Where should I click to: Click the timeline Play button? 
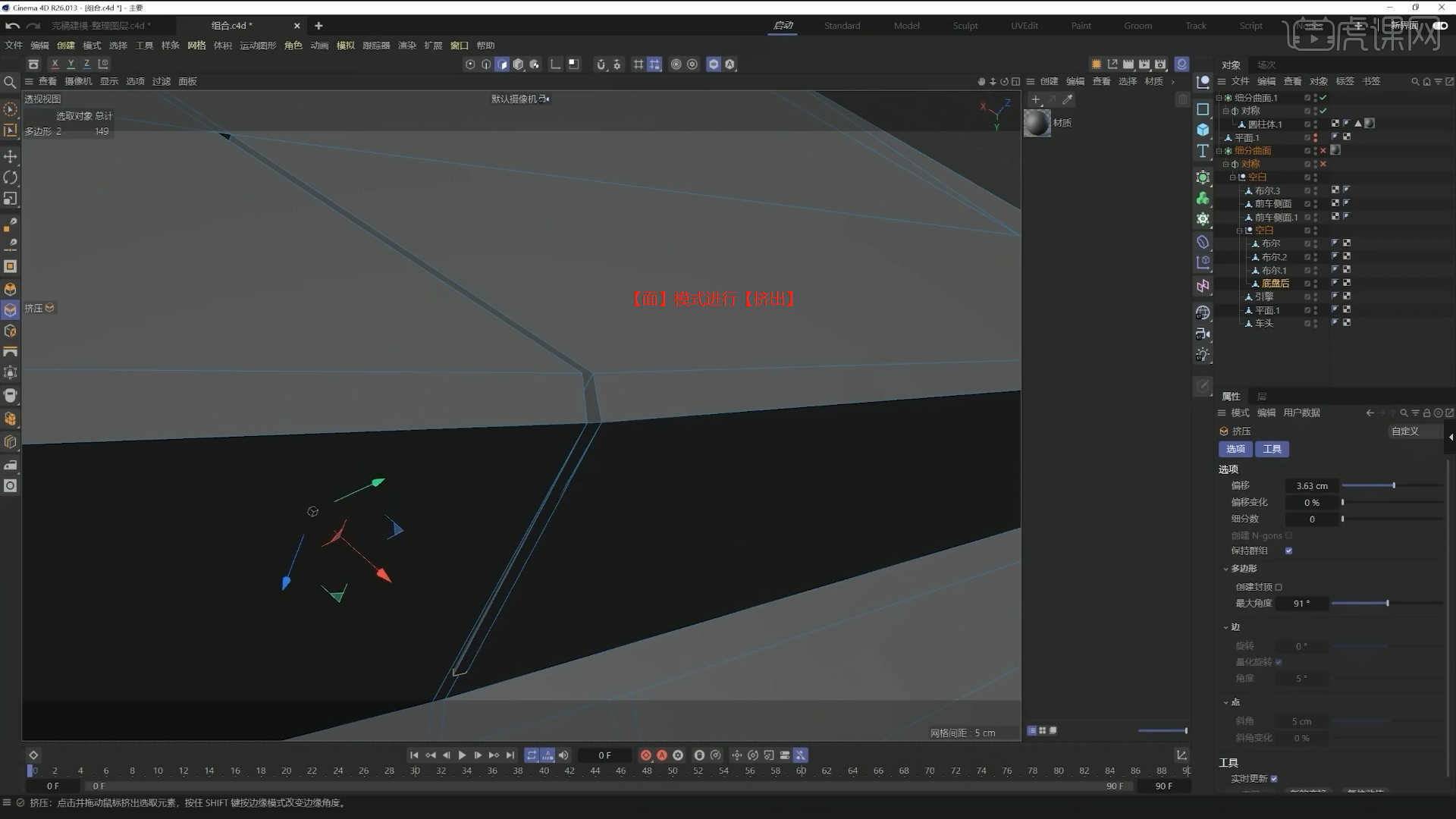(x=462, y=755)
